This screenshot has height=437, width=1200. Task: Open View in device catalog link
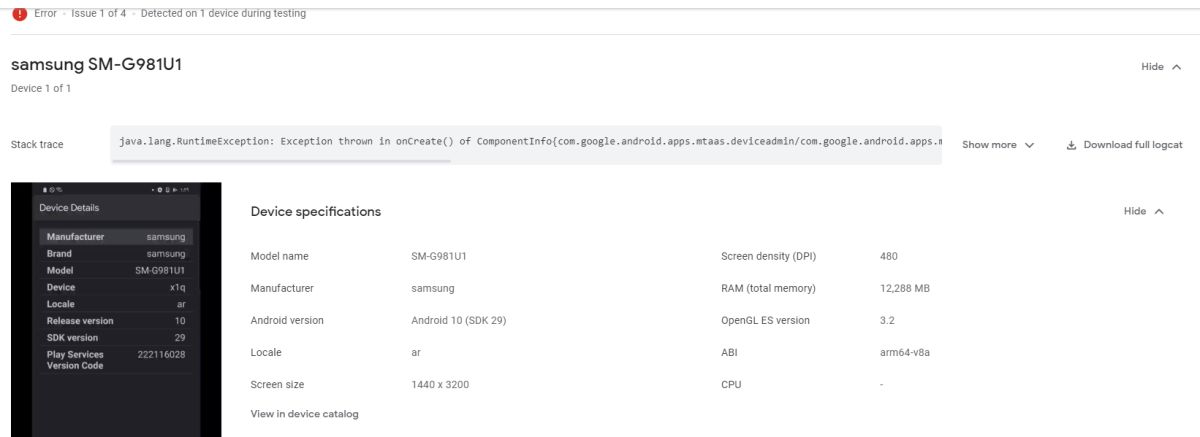(x=304, y=414)
